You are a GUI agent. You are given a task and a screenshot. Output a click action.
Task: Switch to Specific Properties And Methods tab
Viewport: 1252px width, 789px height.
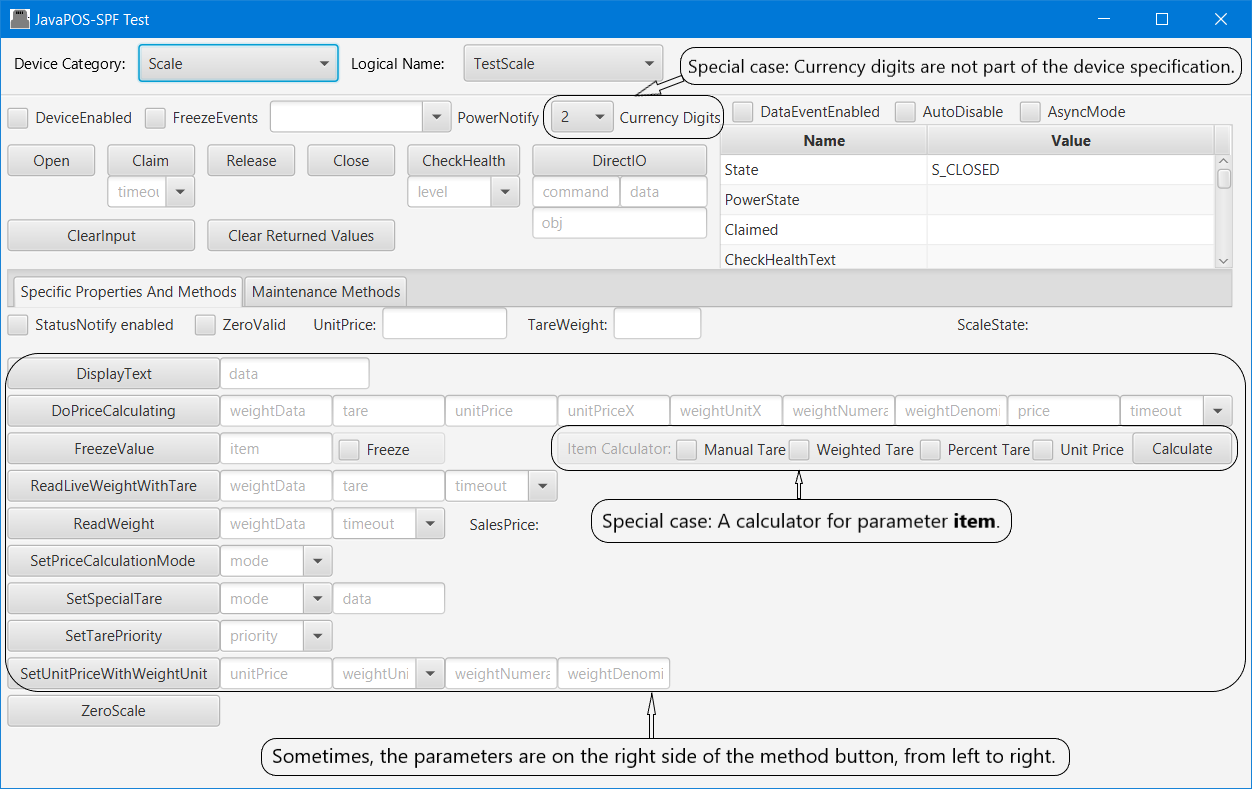point(128,292)
